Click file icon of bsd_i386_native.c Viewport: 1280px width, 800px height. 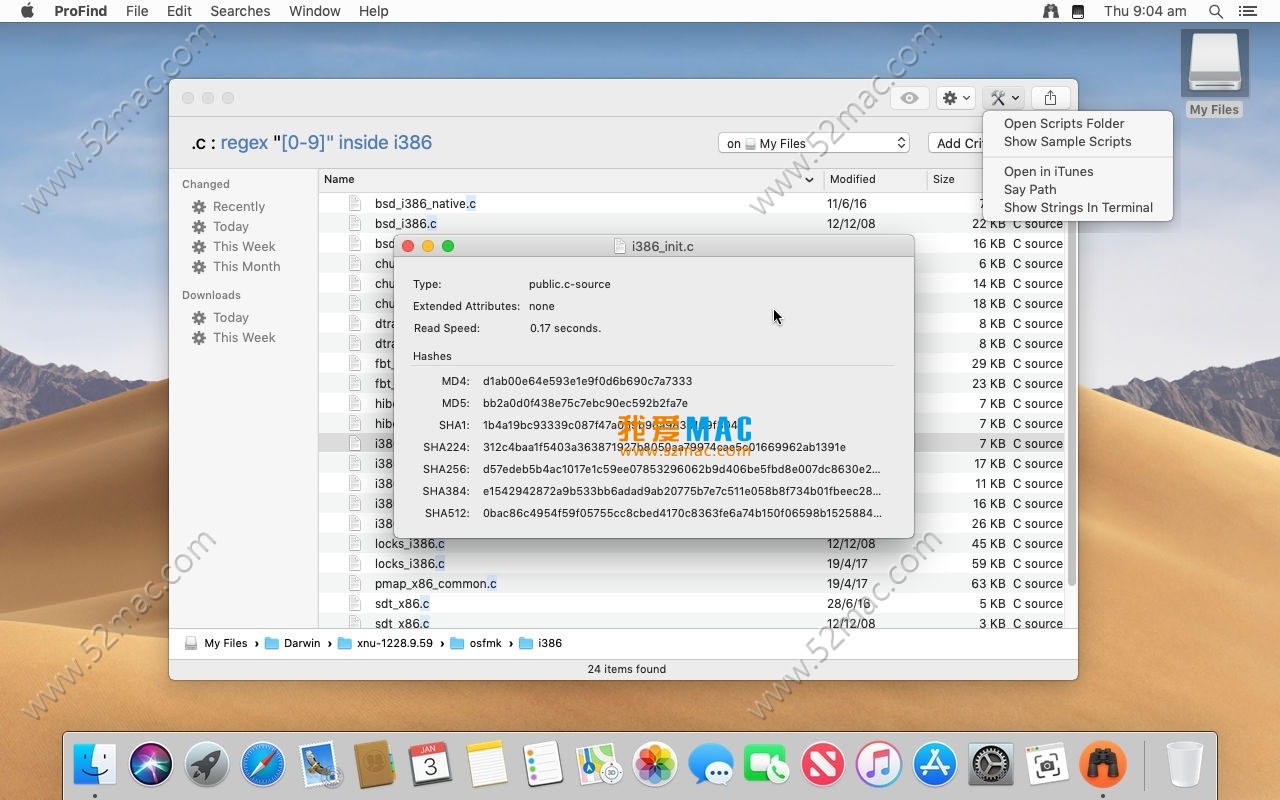(354, 203)
